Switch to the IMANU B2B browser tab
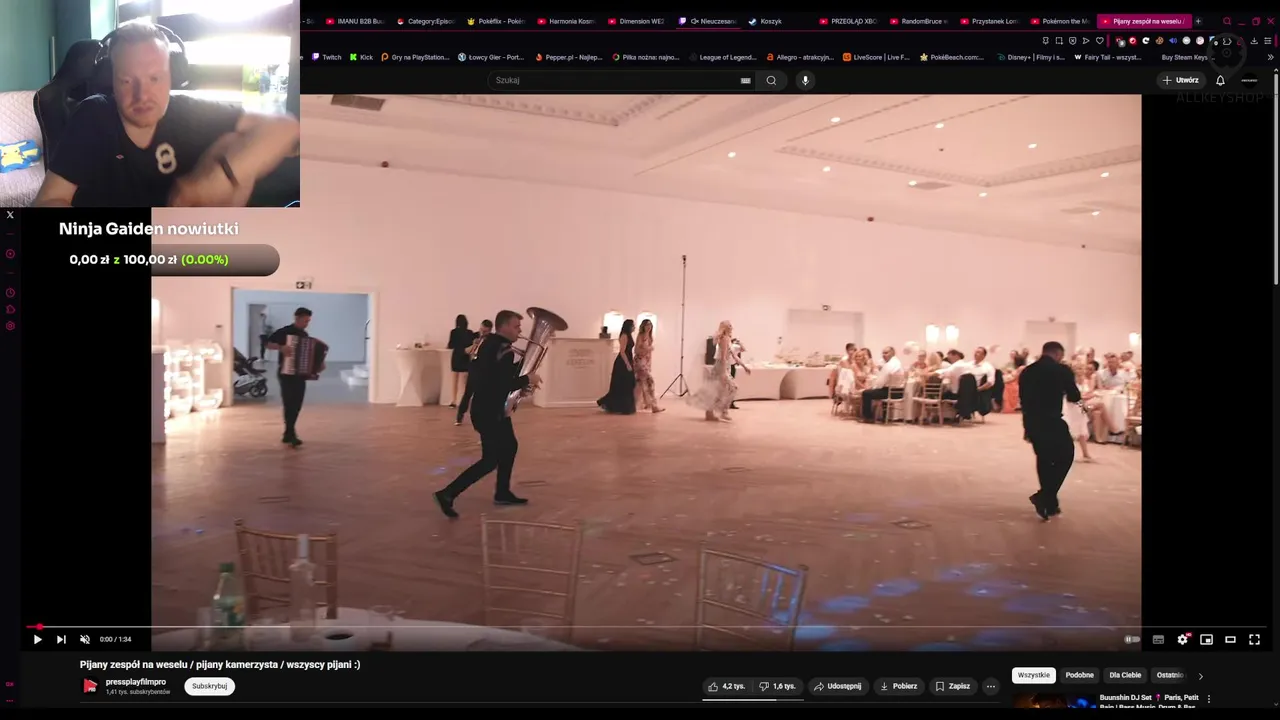The height and width of the screenshot is (720, 1280). [355, 21]
